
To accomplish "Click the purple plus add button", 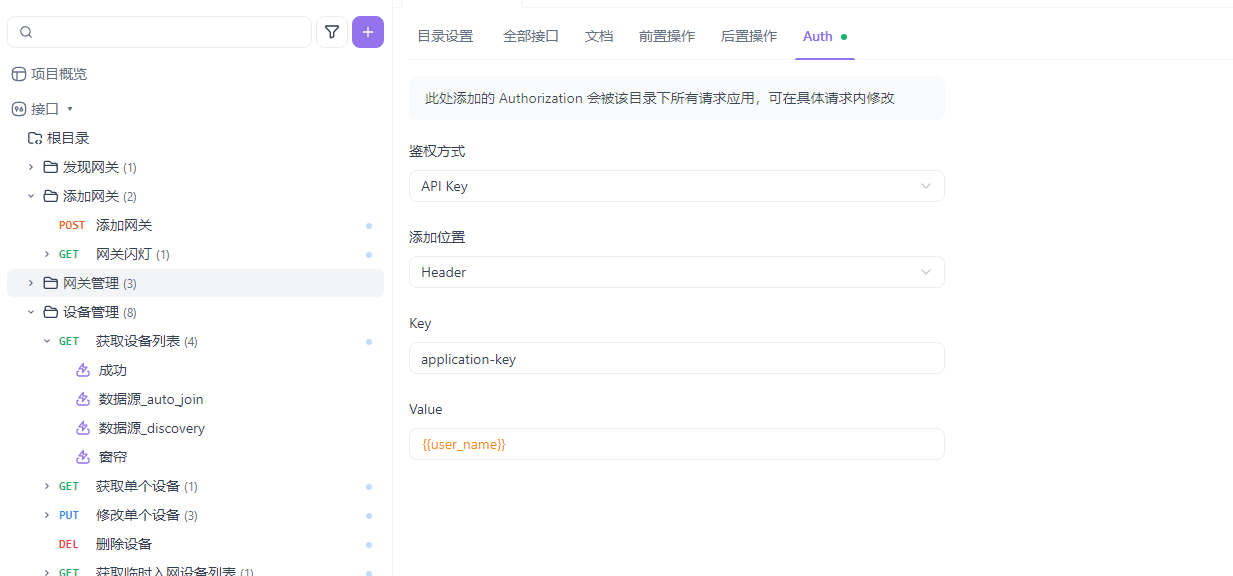I will (367, 32).
